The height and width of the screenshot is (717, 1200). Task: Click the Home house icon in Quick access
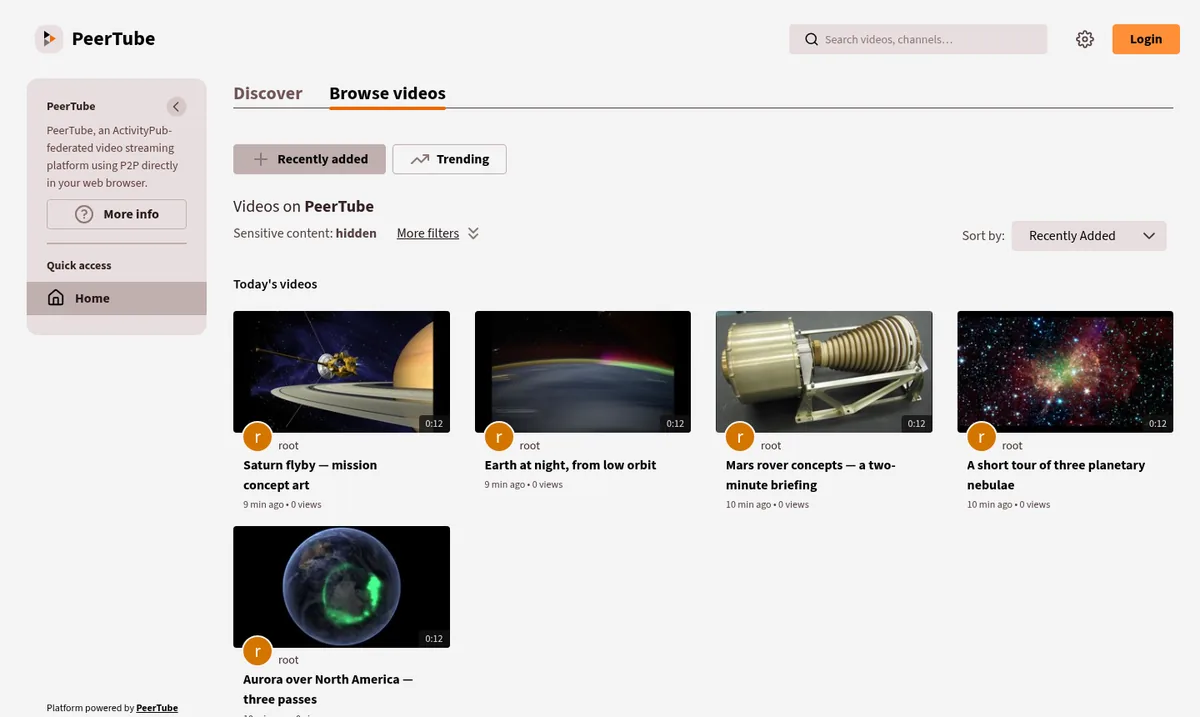56,298
